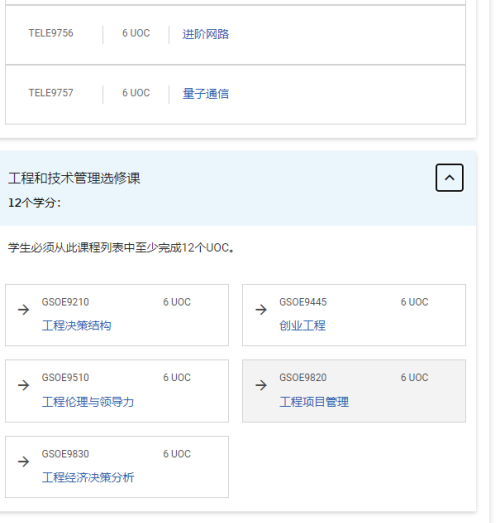This screenshot has height=523, width=500.
Task: Select the TELE9757 course row
Action: (x=235, y=95)
